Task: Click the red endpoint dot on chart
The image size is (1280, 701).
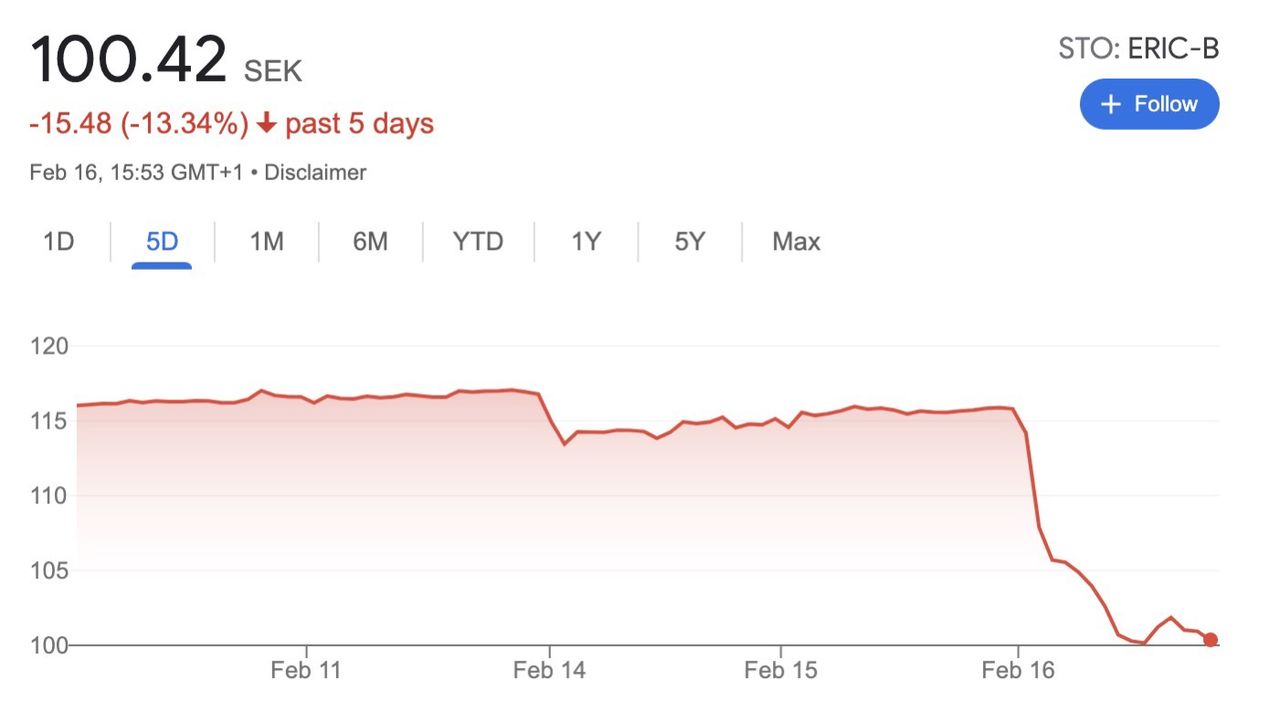Action: [1210, 640]
